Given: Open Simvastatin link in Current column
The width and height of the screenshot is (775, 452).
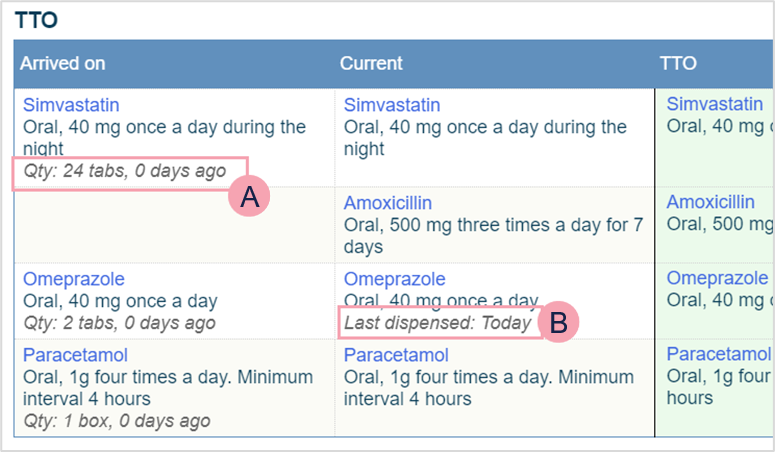Looking at the screenshot, I should tap(391, 105).
